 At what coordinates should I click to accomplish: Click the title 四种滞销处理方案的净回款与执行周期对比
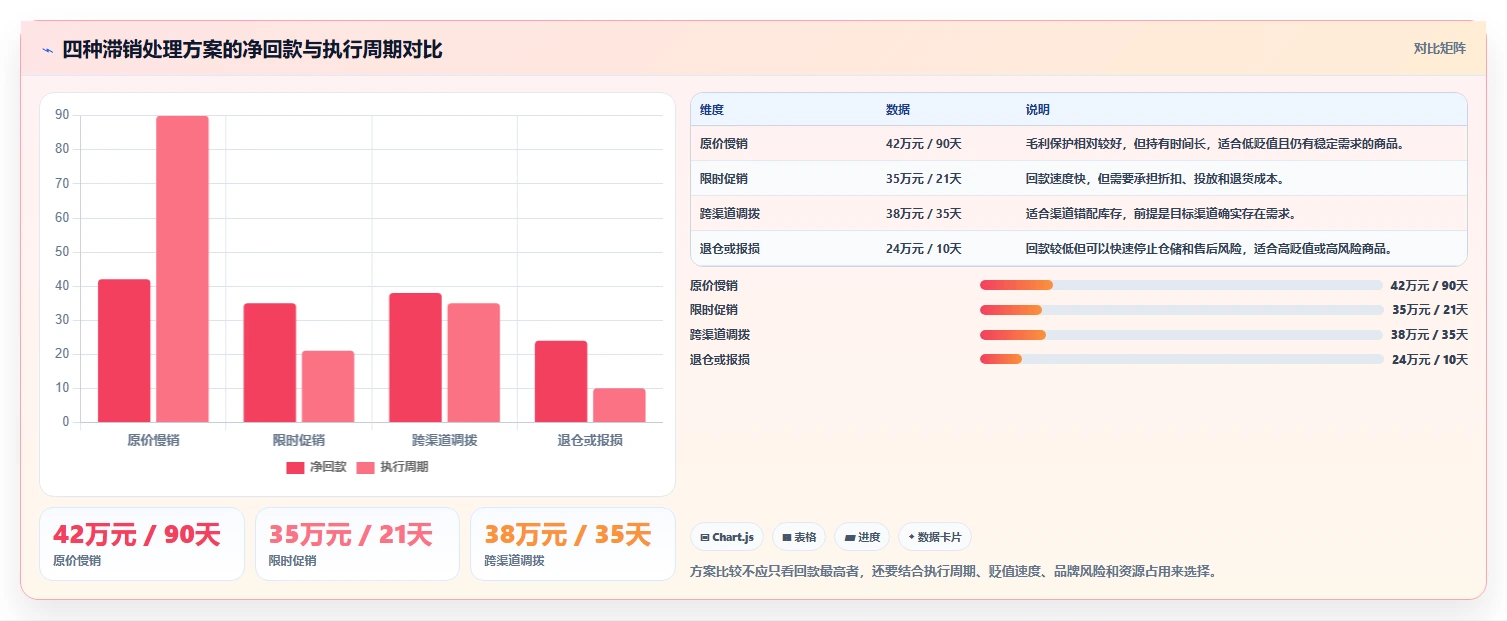(252, 50)
